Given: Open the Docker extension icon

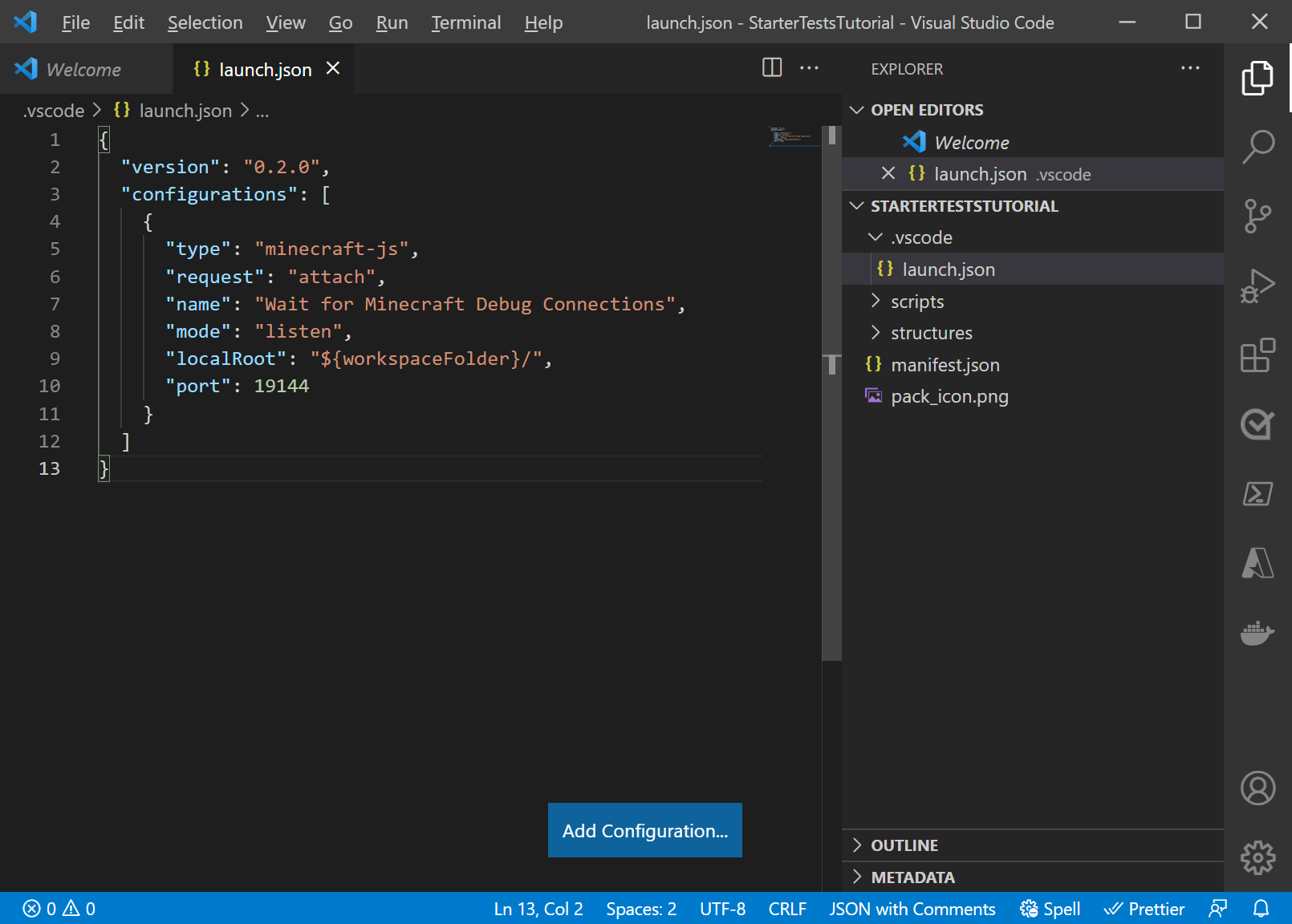Looking at the screenshot, I should pos(1257,633).
